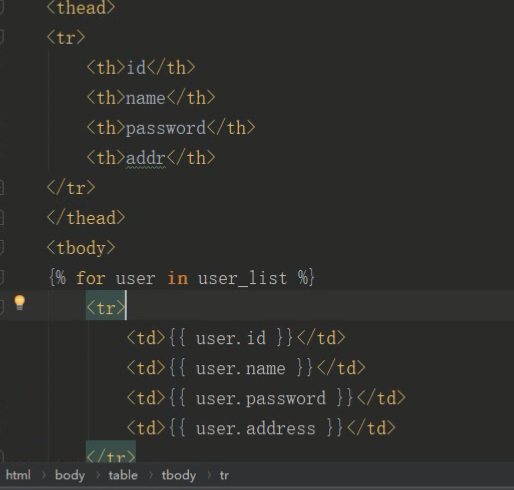Click the user.password template expression

(x=261, y=398)
